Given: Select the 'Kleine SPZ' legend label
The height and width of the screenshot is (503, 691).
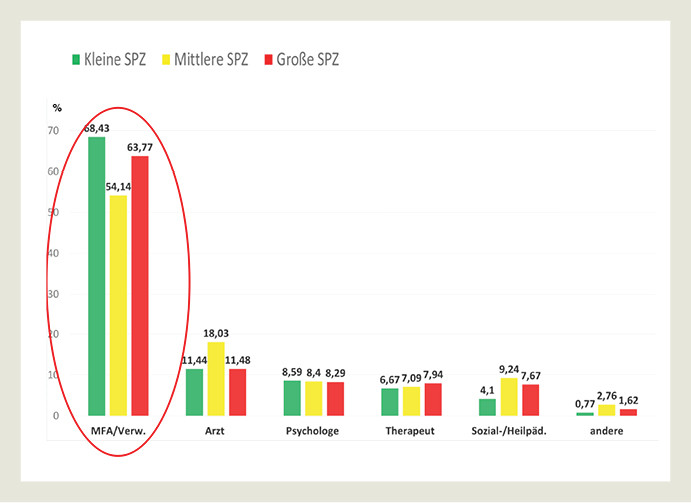Looking at the screenshot, I should [x=115, y=60].
